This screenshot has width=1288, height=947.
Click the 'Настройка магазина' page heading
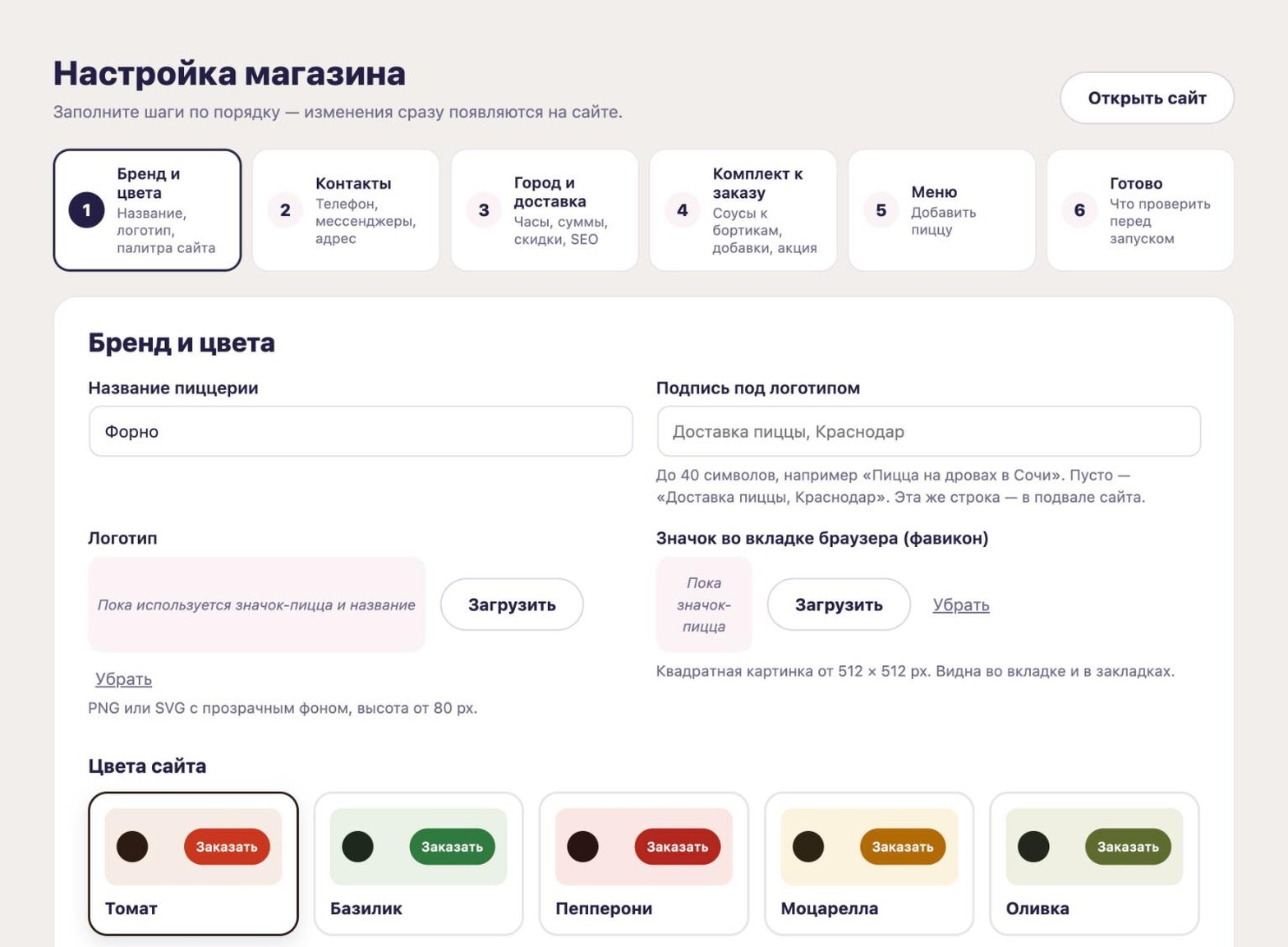click(229, 73)
